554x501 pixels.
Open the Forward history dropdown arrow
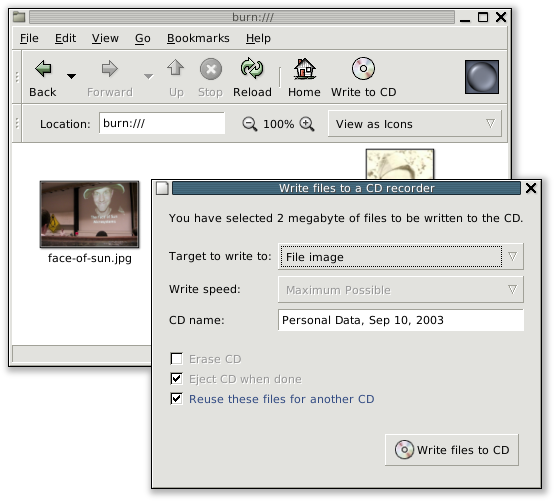click(x=149, y=76)
